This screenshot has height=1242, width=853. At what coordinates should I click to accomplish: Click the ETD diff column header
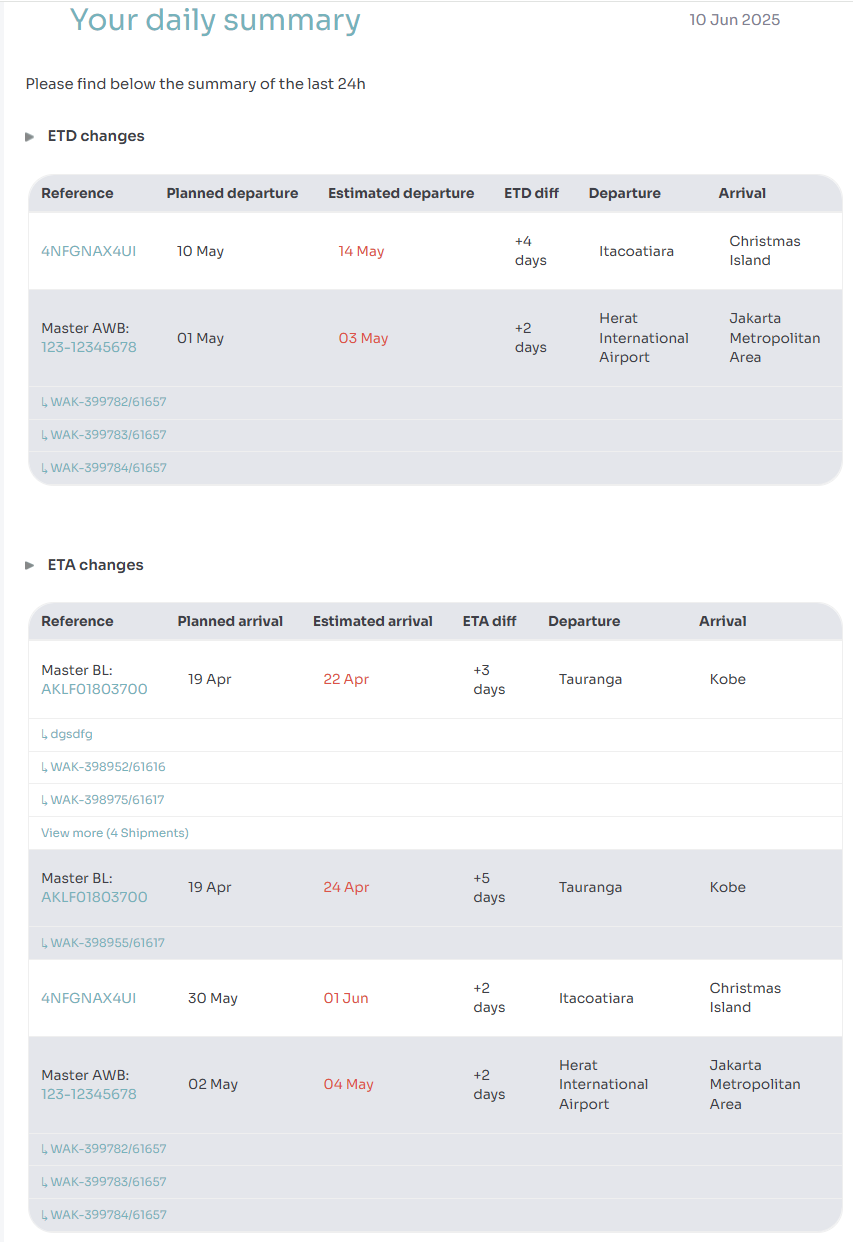[x=531, y=193]
